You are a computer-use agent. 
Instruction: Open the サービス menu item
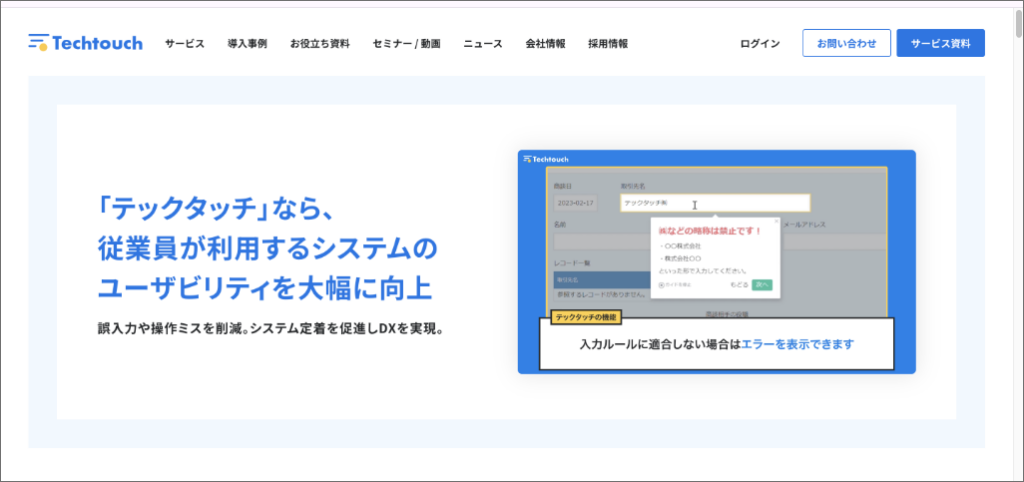coord(185,44)
